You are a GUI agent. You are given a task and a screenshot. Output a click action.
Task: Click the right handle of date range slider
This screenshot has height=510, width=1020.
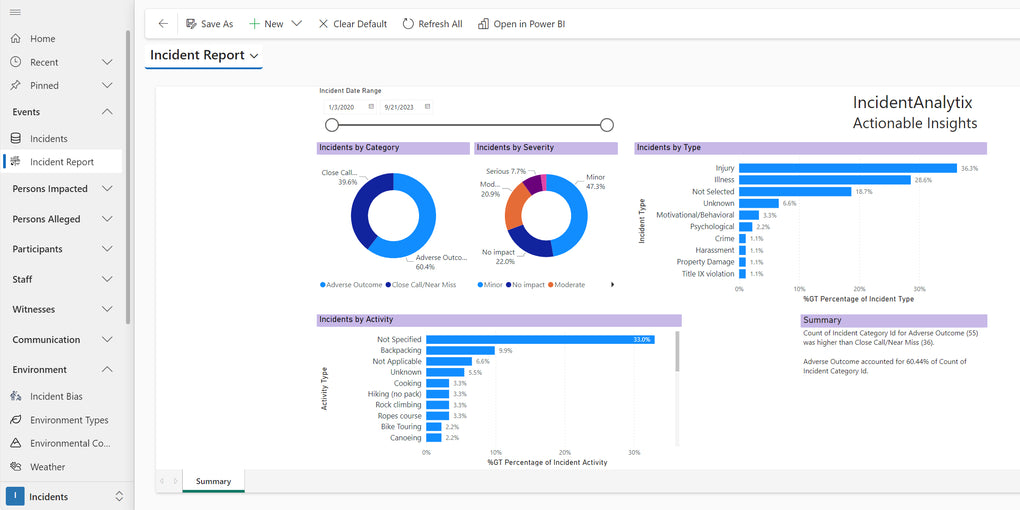pyautogui.click(x=606, y=125)
